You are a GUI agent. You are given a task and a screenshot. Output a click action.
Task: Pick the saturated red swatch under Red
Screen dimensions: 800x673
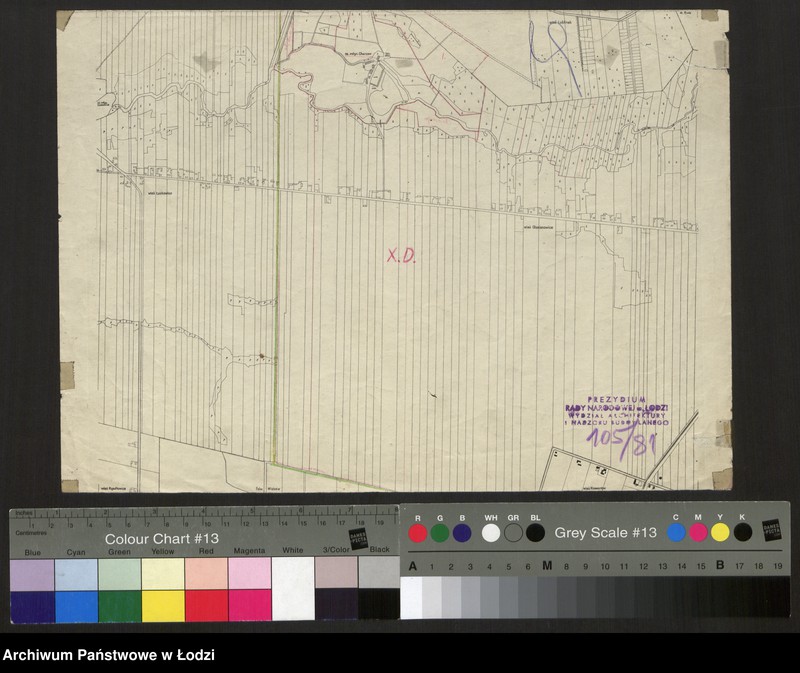click(206, 605)
